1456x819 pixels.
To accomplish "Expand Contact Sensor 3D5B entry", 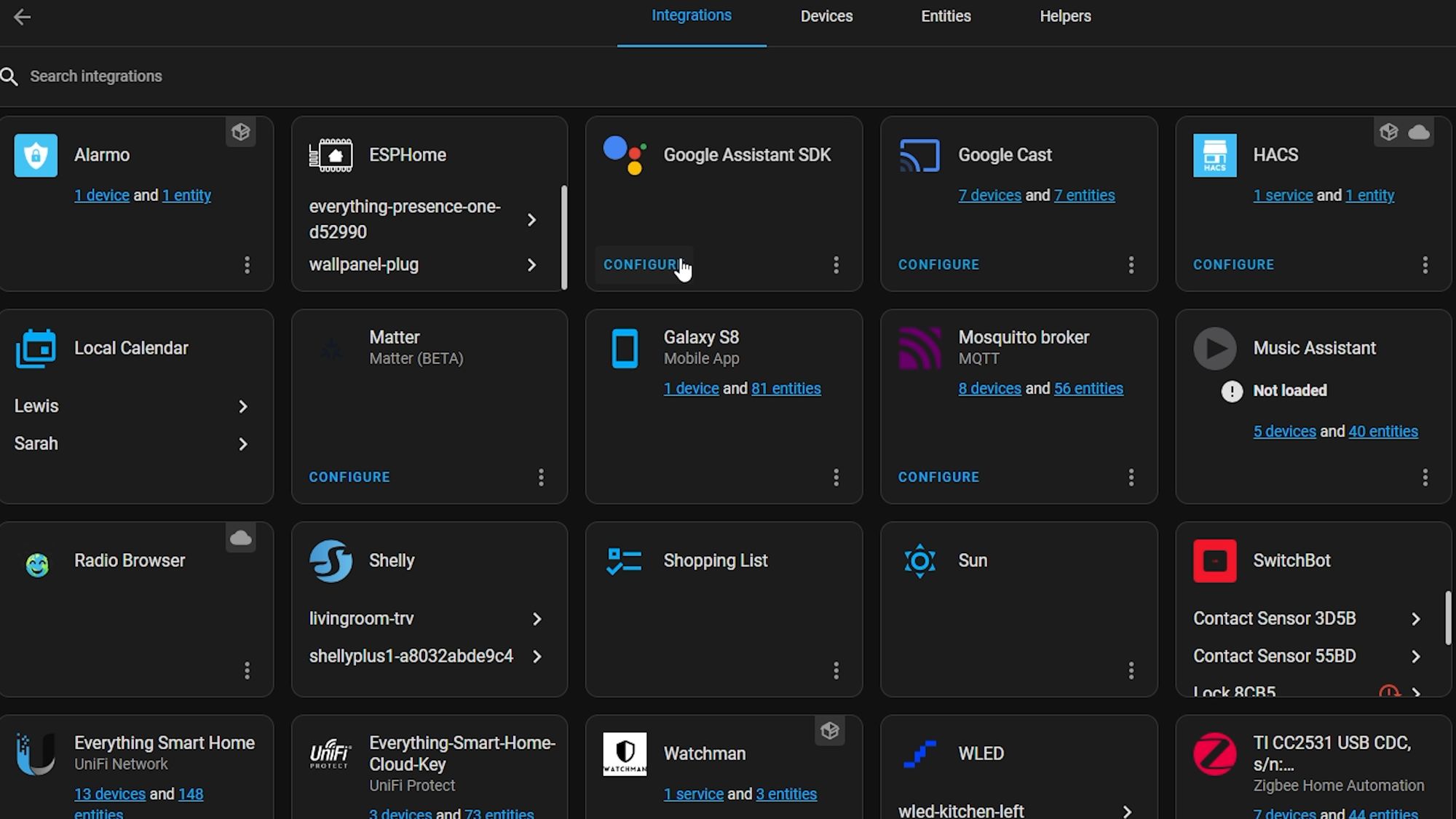I will click(1416, 619).
